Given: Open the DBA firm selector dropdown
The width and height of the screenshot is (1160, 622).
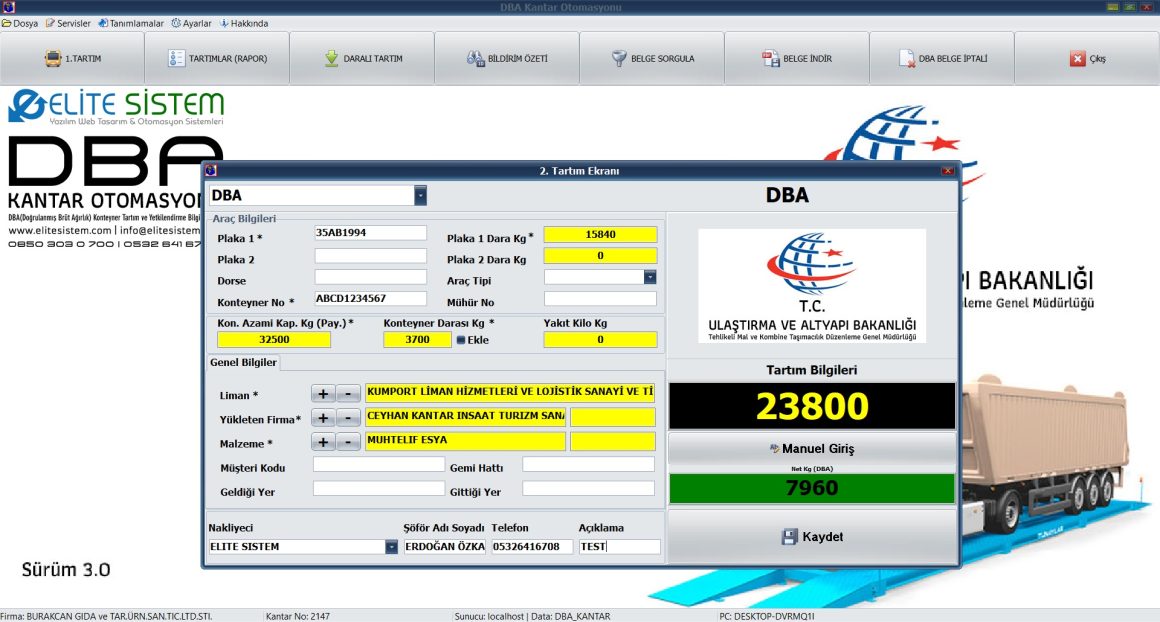Looking at the screenshot, I should click(420, 194).
